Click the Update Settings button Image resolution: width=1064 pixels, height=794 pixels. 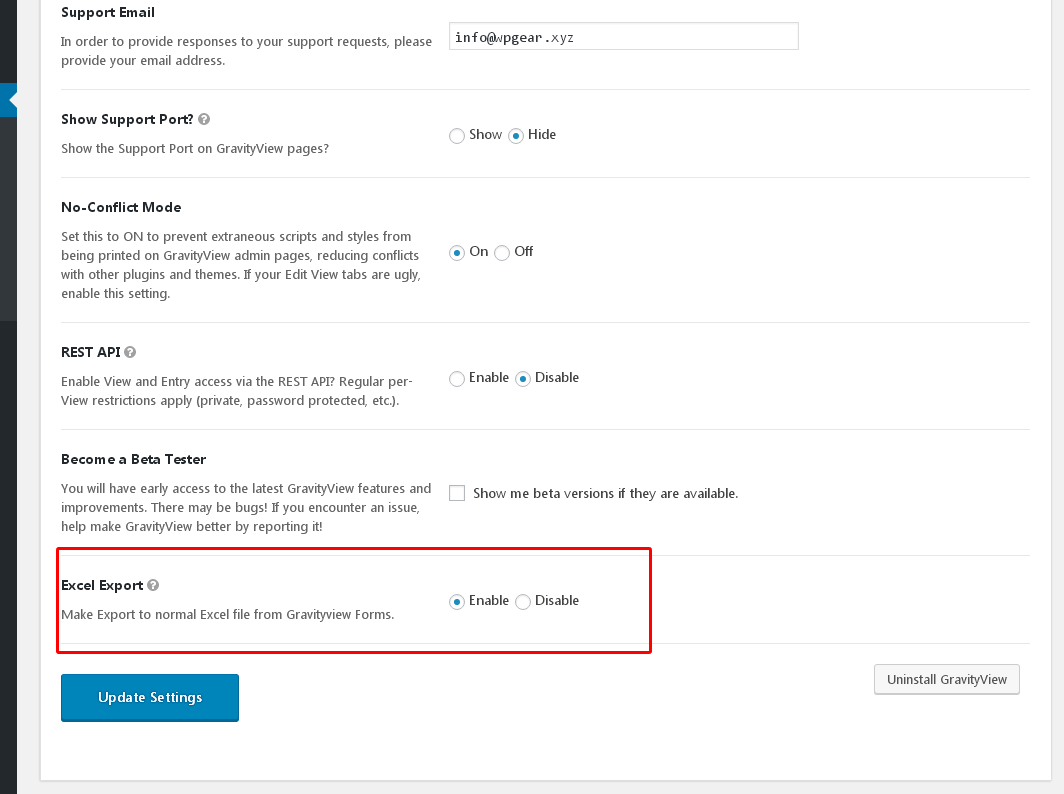pos(150,698)
